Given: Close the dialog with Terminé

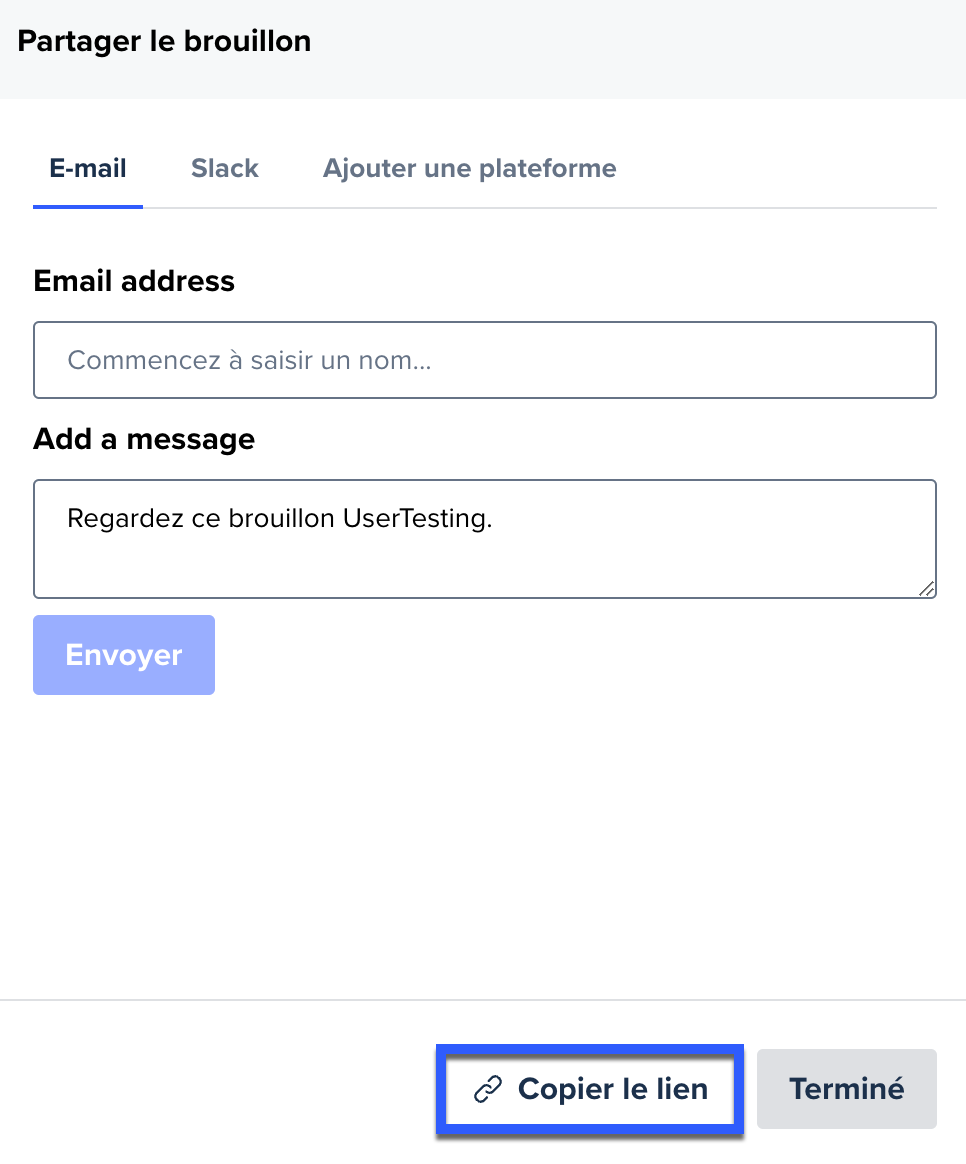Looking at the screenshot, I should tap(846, 1089).
